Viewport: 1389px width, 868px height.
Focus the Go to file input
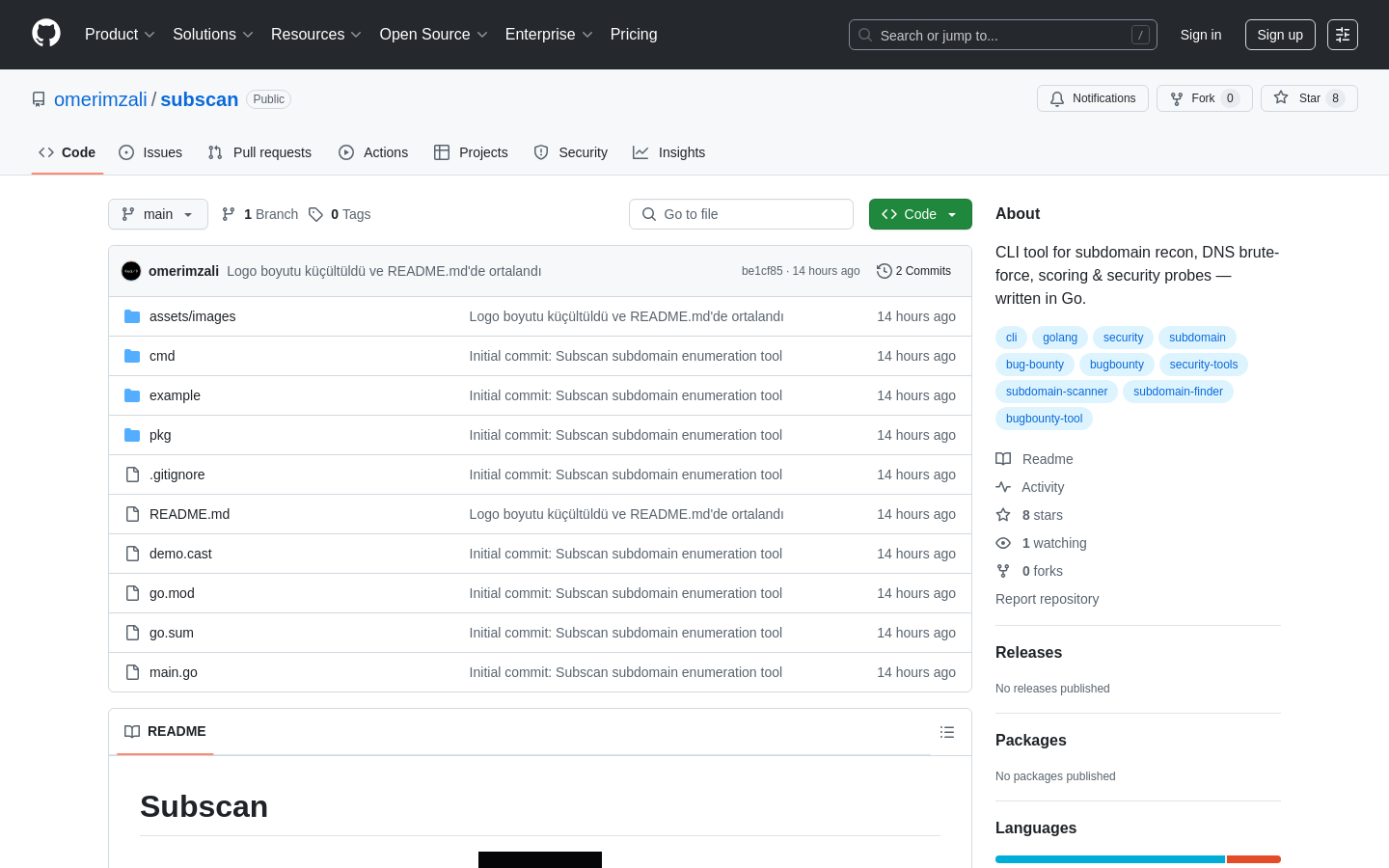tap(741, 214)
